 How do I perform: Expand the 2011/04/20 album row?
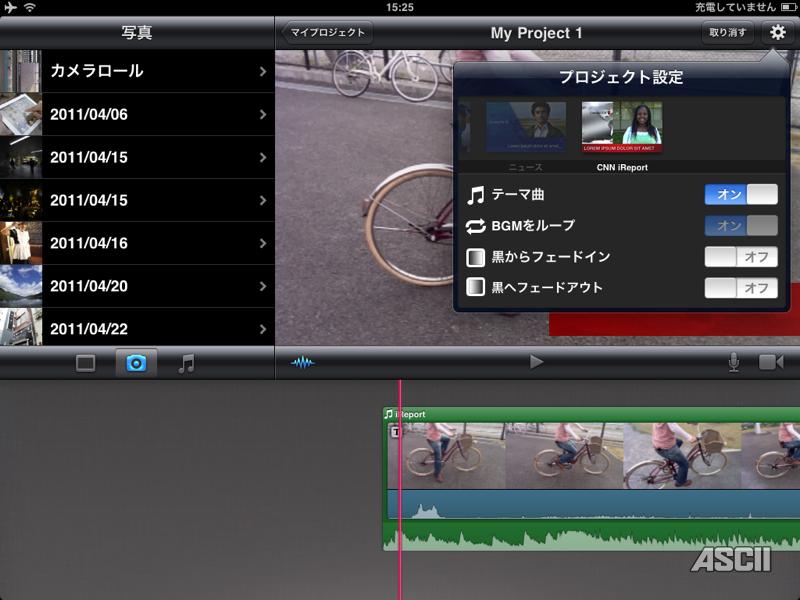[137, 286]
